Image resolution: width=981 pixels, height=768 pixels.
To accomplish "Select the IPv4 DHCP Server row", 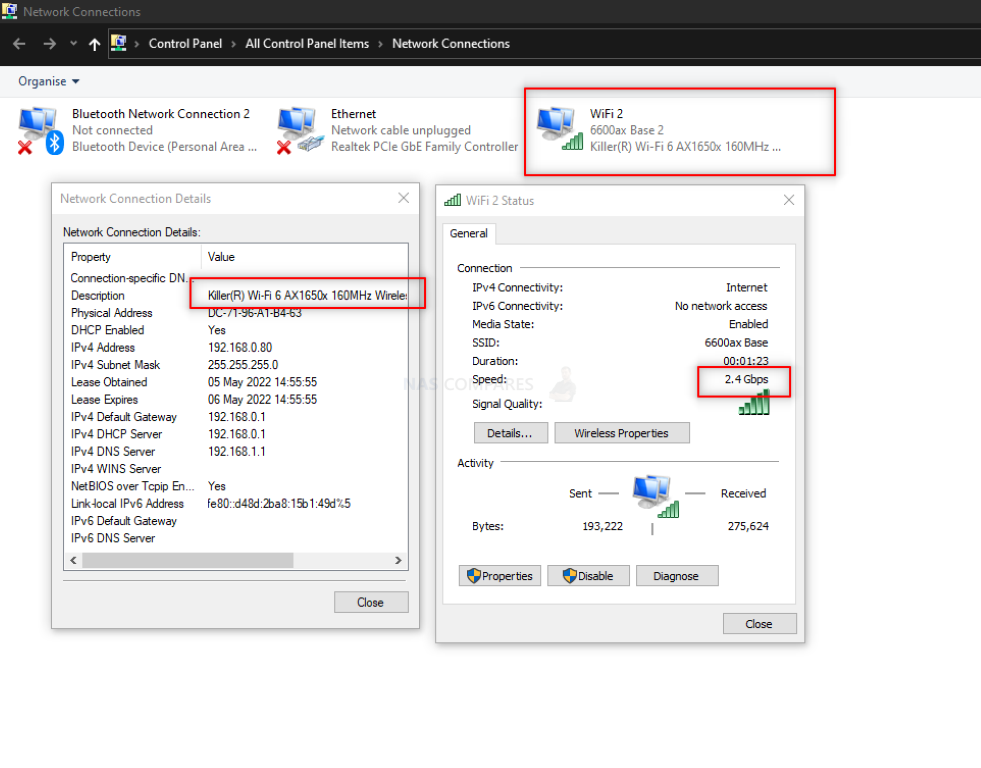I will pyautogui.click(x=238, y=434).
